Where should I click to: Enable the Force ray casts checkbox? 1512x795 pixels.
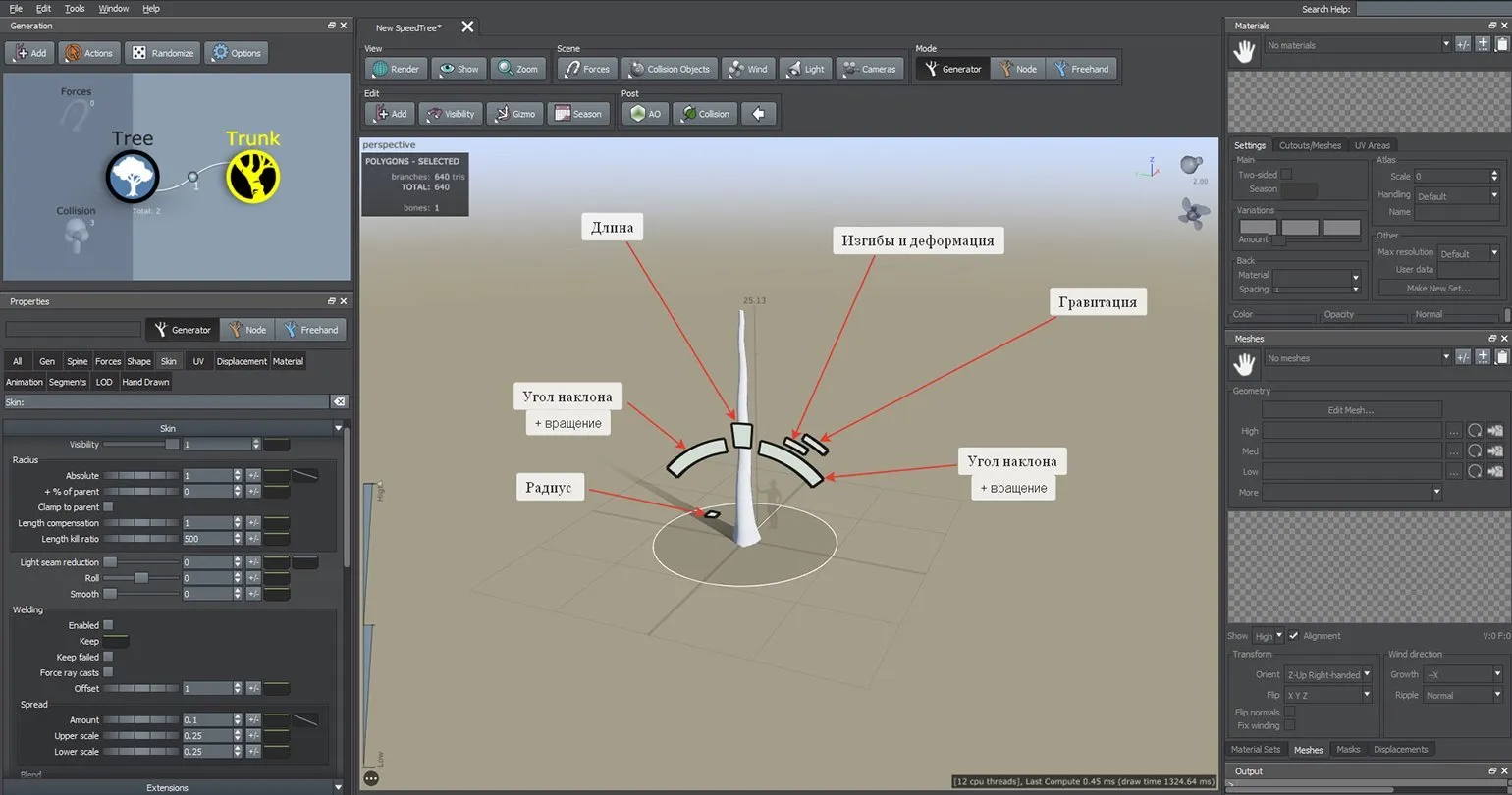click(108, 672)
